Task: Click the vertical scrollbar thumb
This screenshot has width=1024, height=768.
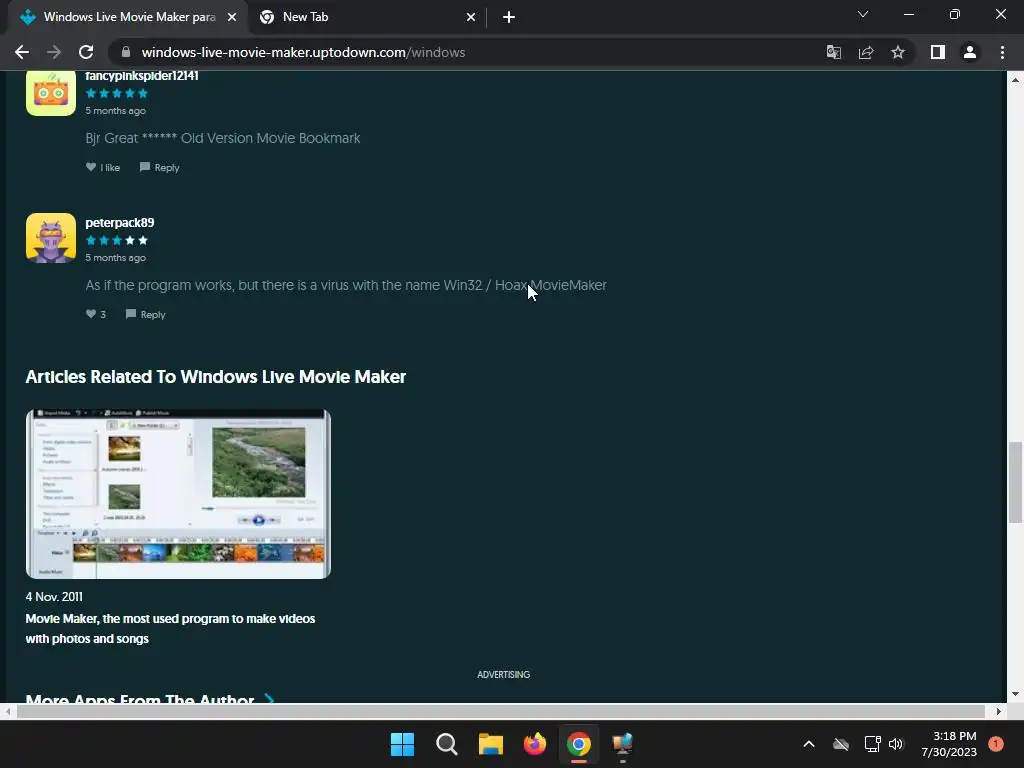Action: click(1015, 483)
